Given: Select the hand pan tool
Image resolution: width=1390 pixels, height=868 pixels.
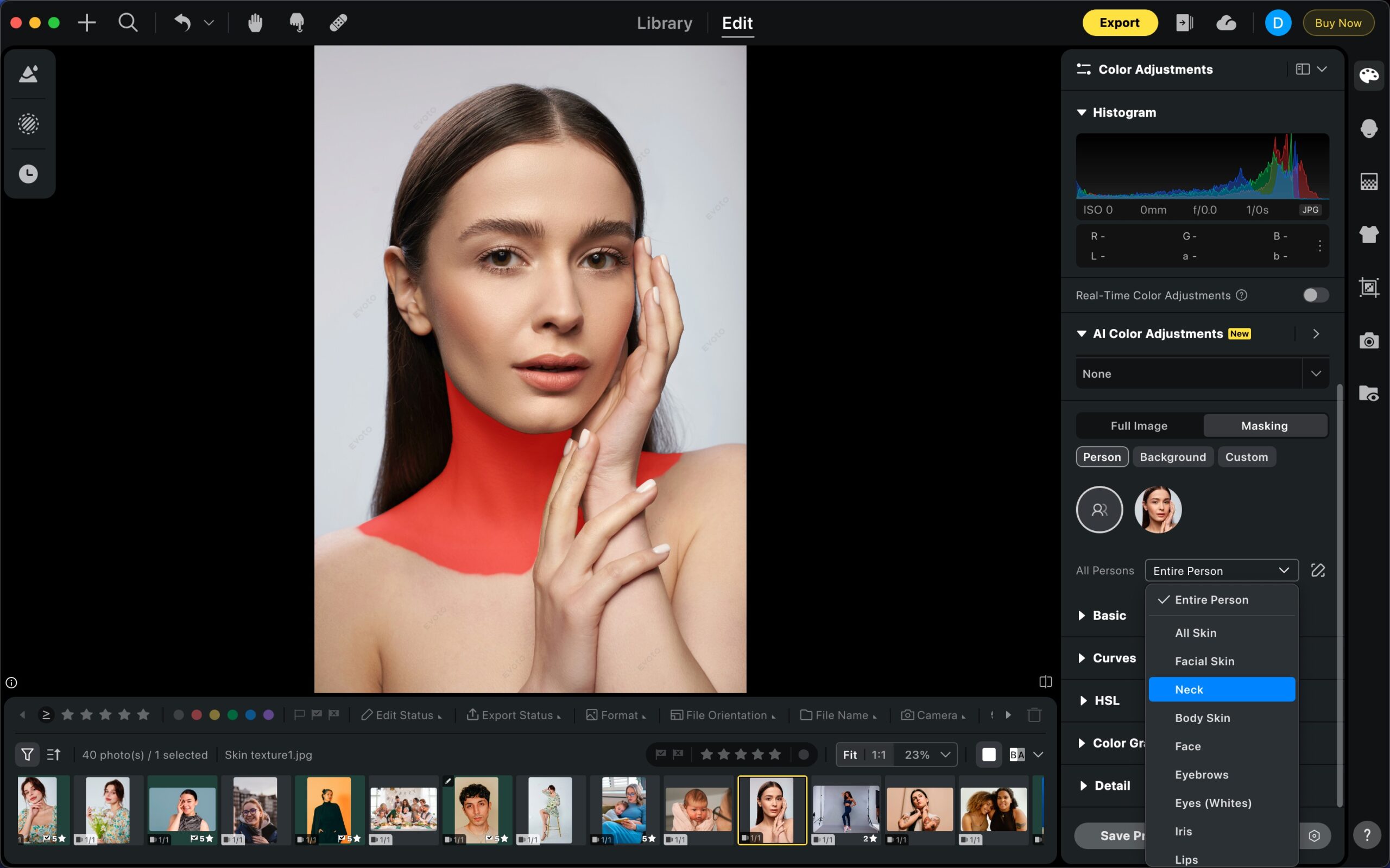Looking at the screenshot, I should (x=255, y=23).
